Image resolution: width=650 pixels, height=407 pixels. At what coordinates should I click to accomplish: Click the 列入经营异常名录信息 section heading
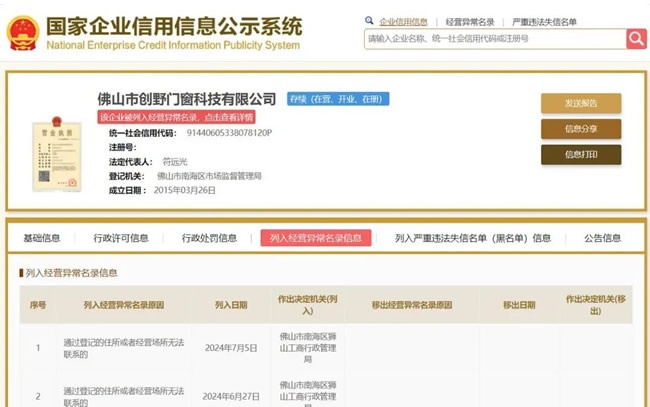[71, 273]
